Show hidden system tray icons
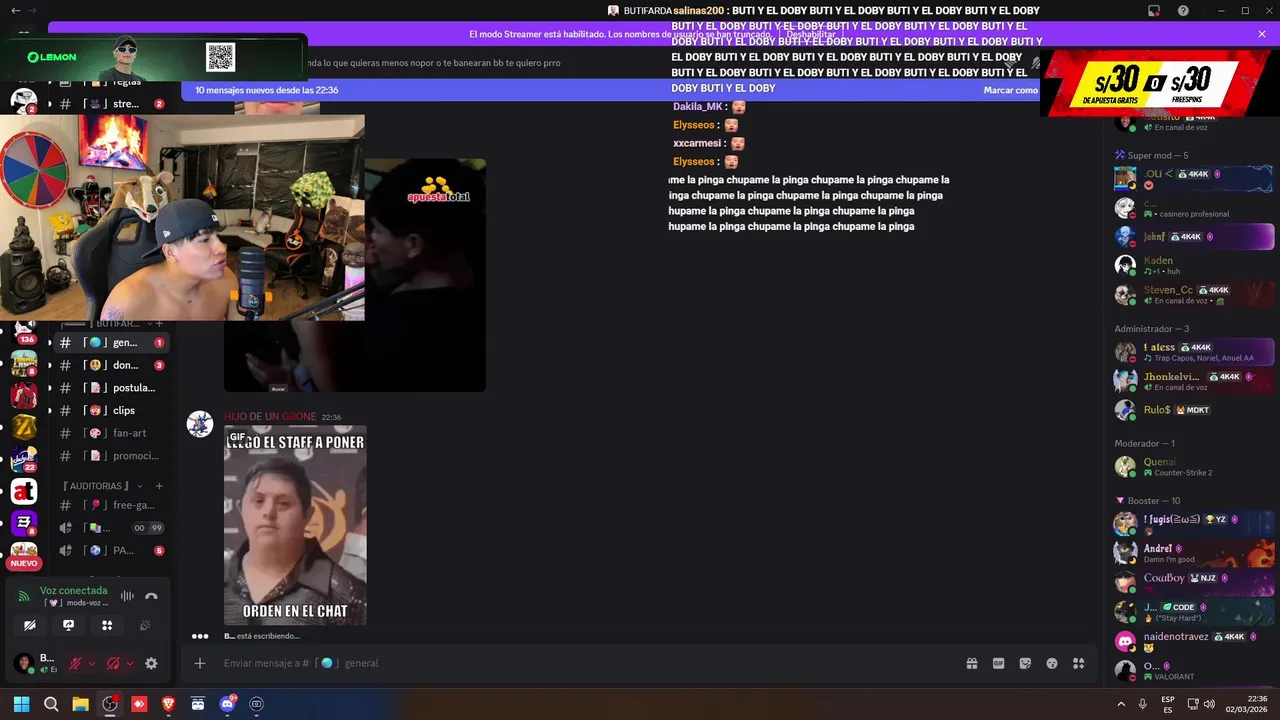1280x720 pixels. coord(1120,704)
